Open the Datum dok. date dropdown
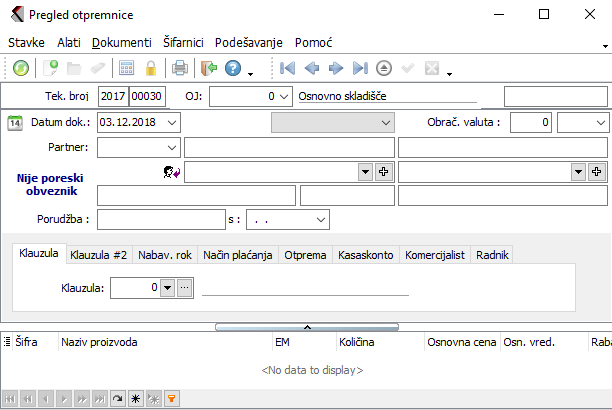The width and height of the screenshot is (612, 410). [x=173, y=122]
